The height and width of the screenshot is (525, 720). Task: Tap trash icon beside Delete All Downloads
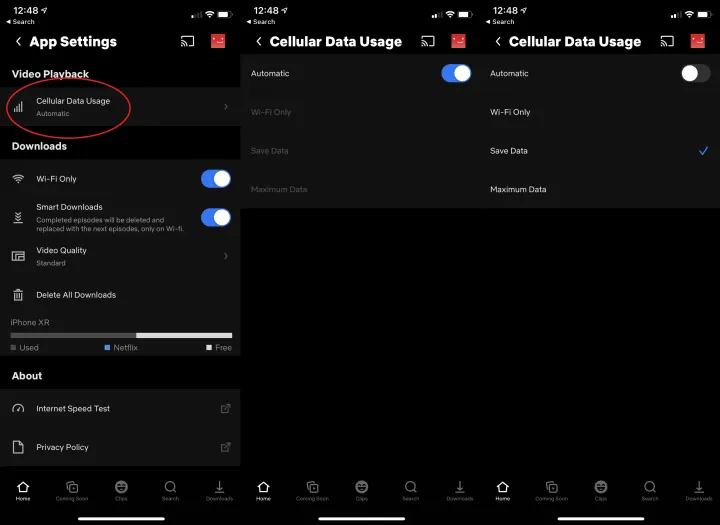(x=18, y=295)
